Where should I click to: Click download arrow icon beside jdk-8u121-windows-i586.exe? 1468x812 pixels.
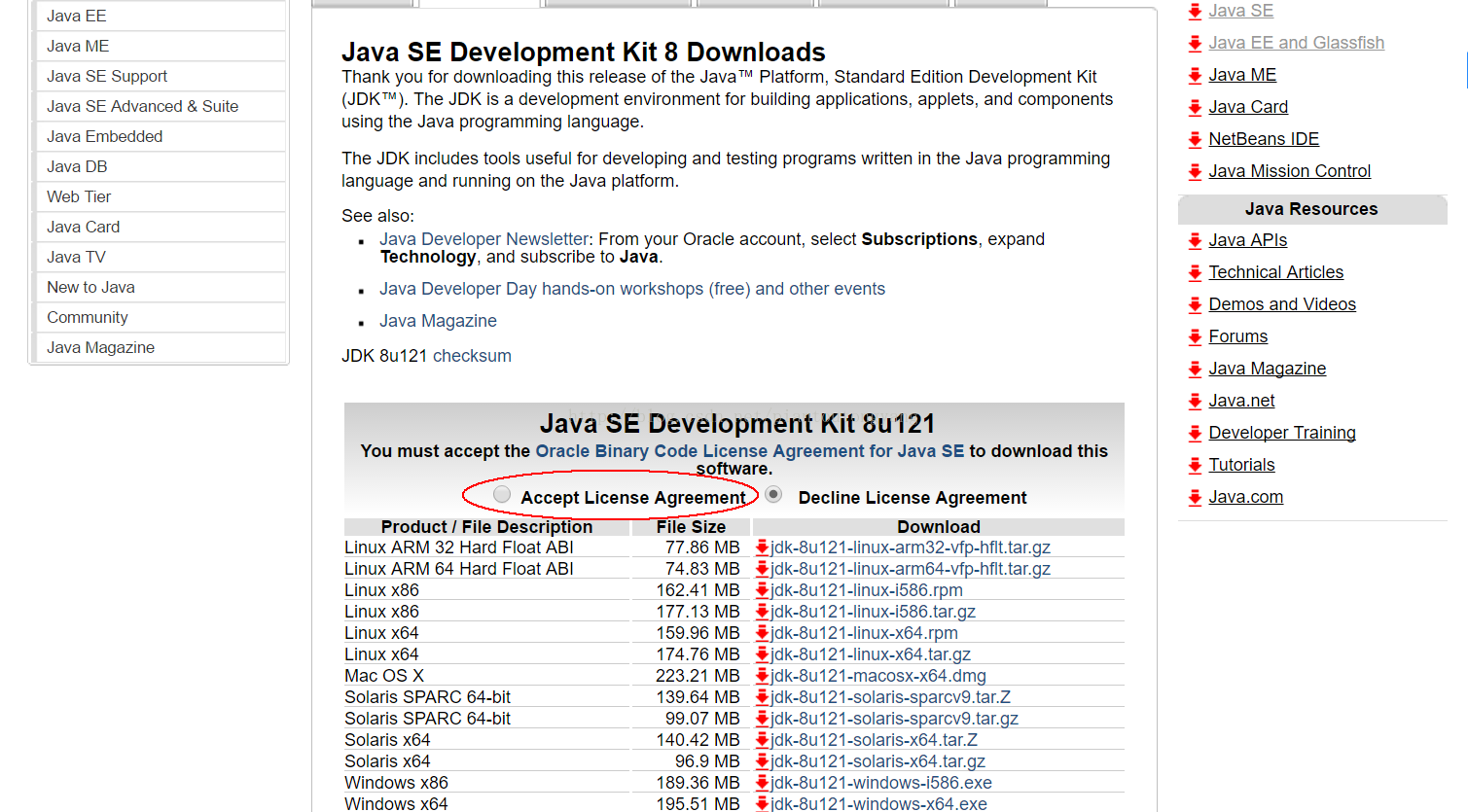click(x=762, y=783)
